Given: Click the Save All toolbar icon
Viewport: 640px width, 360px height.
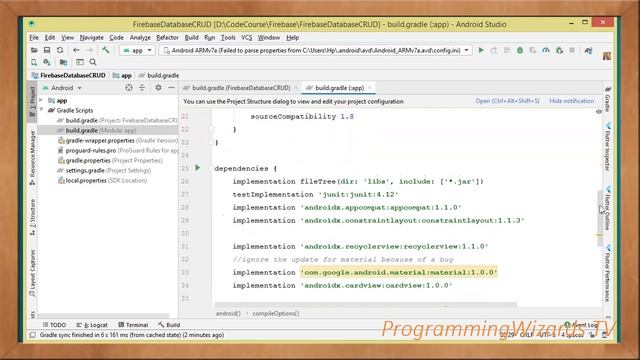Looking at the screenshot, I should coord(47,50).
